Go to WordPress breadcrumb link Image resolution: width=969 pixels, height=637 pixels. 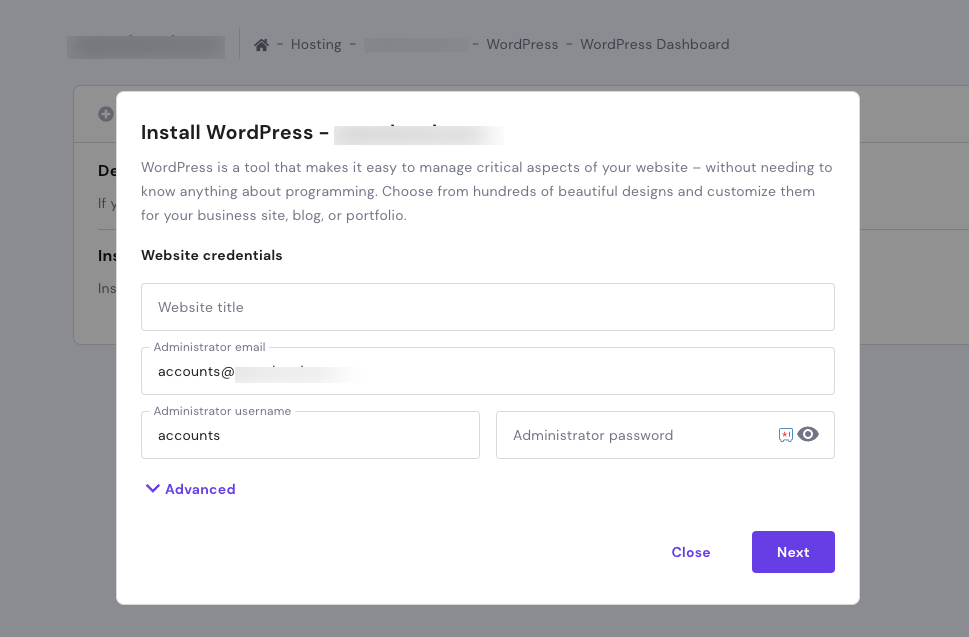point(522,44)
